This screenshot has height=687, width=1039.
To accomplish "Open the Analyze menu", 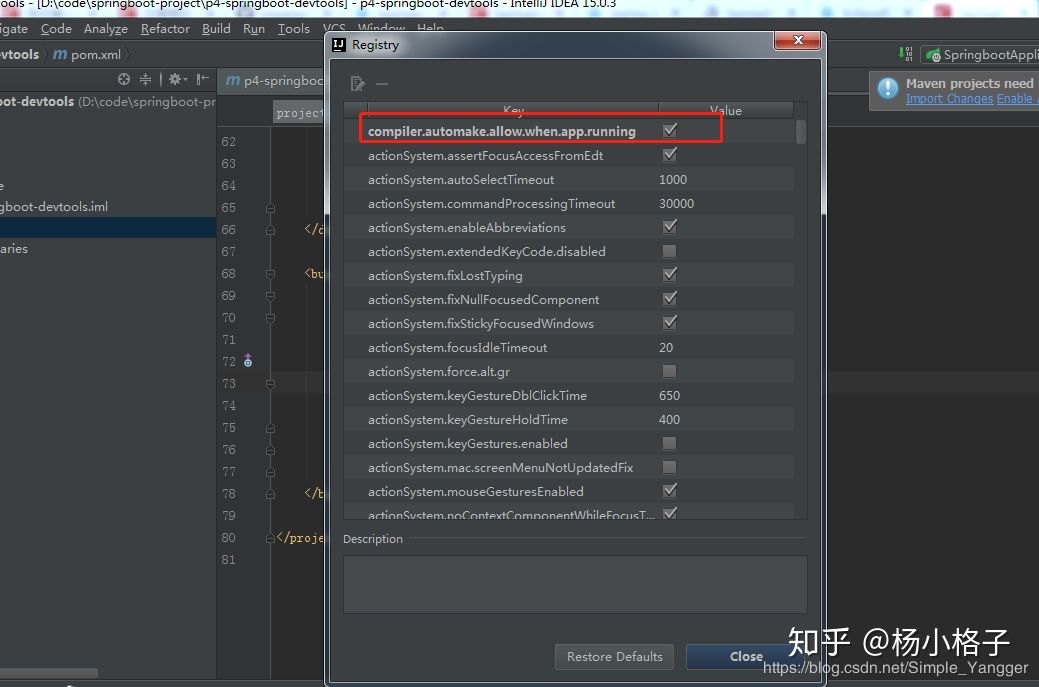I will 105,28.
